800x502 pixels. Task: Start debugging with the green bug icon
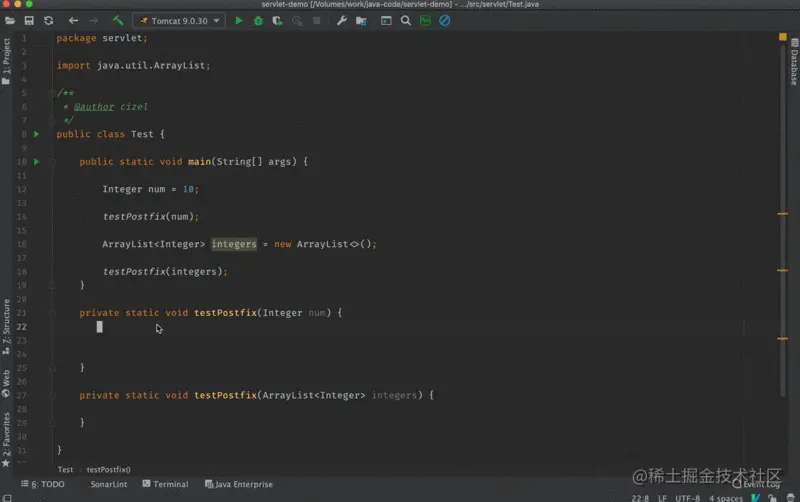(x=258, y=21)
